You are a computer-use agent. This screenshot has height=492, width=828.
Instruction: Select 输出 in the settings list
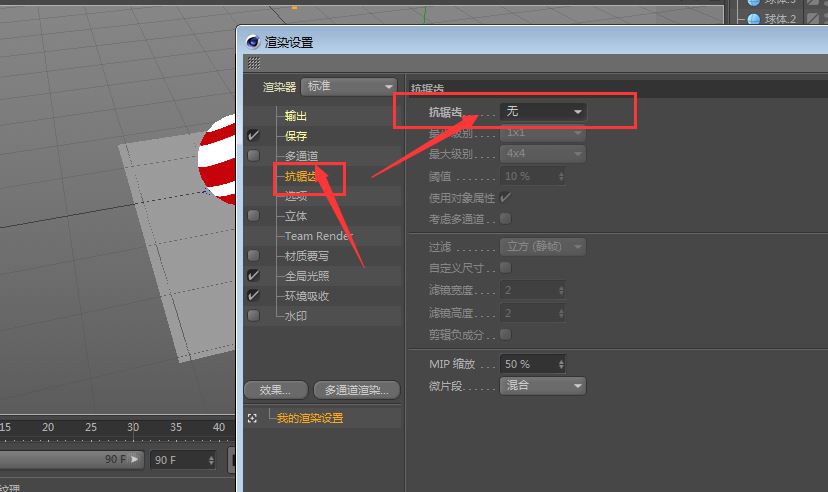[296, 116]
